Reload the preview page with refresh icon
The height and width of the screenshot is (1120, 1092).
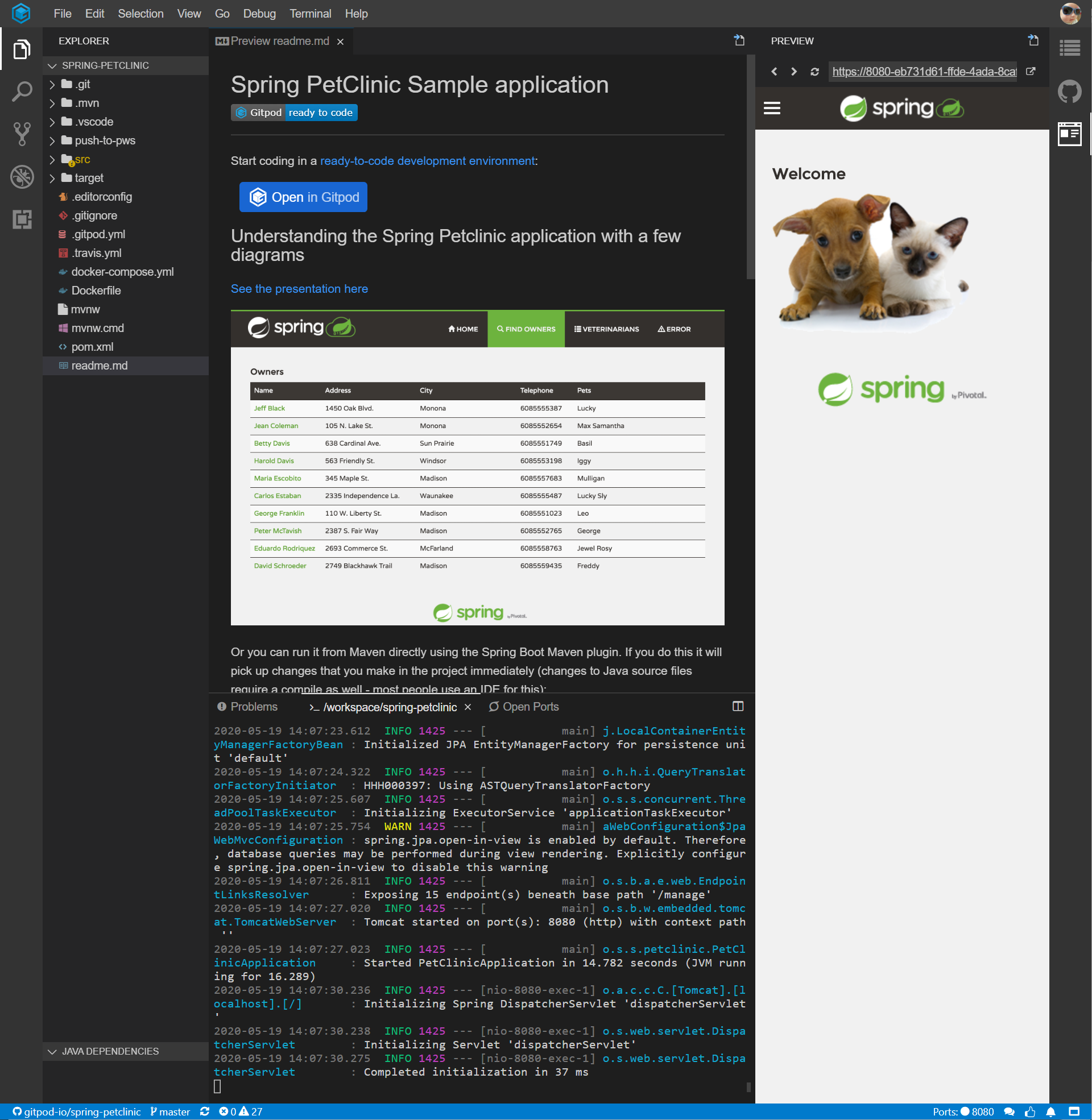814,72
